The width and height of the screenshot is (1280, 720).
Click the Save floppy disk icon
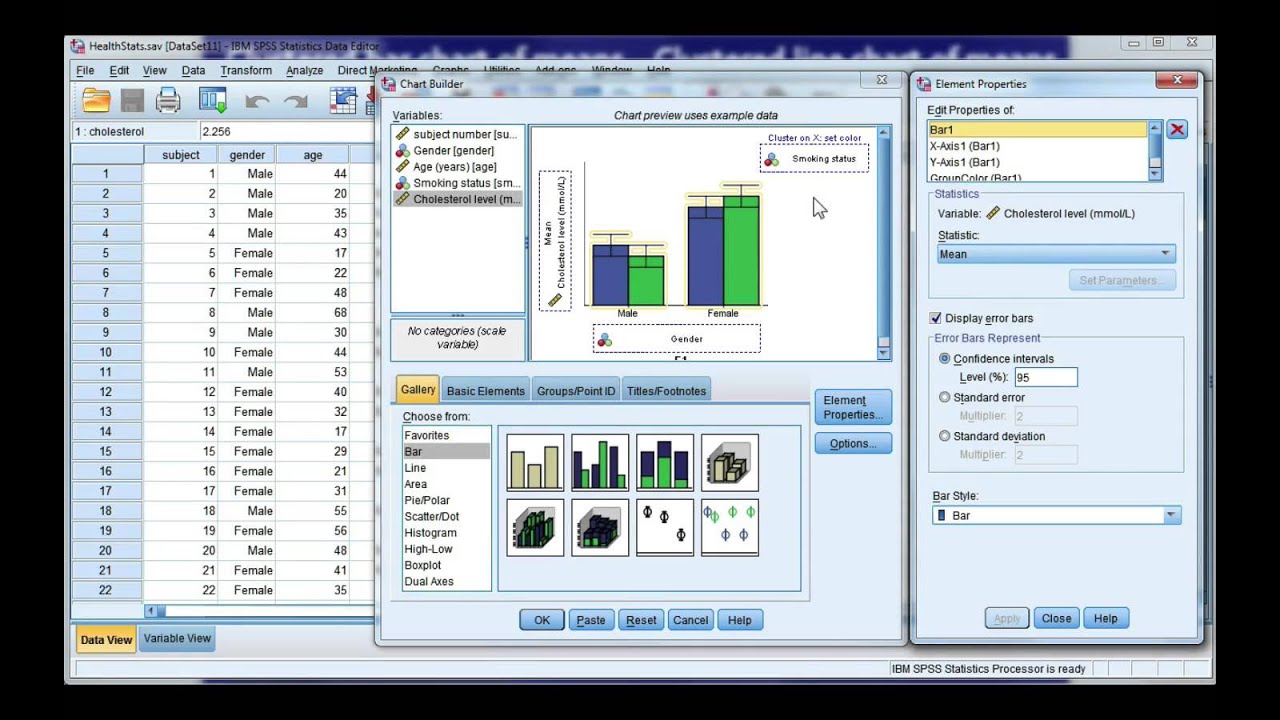tap(132, 100)
